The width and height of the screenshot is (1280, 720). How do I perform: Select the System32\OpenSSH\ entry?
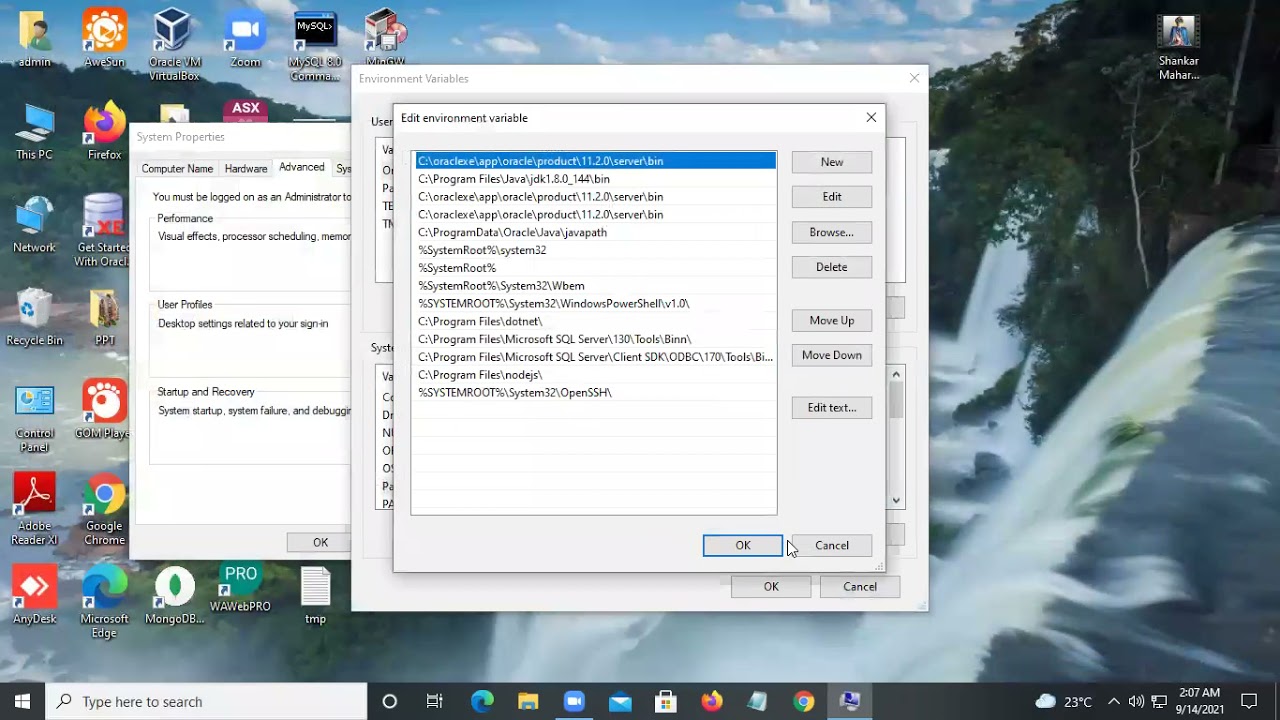click(595, 393)
